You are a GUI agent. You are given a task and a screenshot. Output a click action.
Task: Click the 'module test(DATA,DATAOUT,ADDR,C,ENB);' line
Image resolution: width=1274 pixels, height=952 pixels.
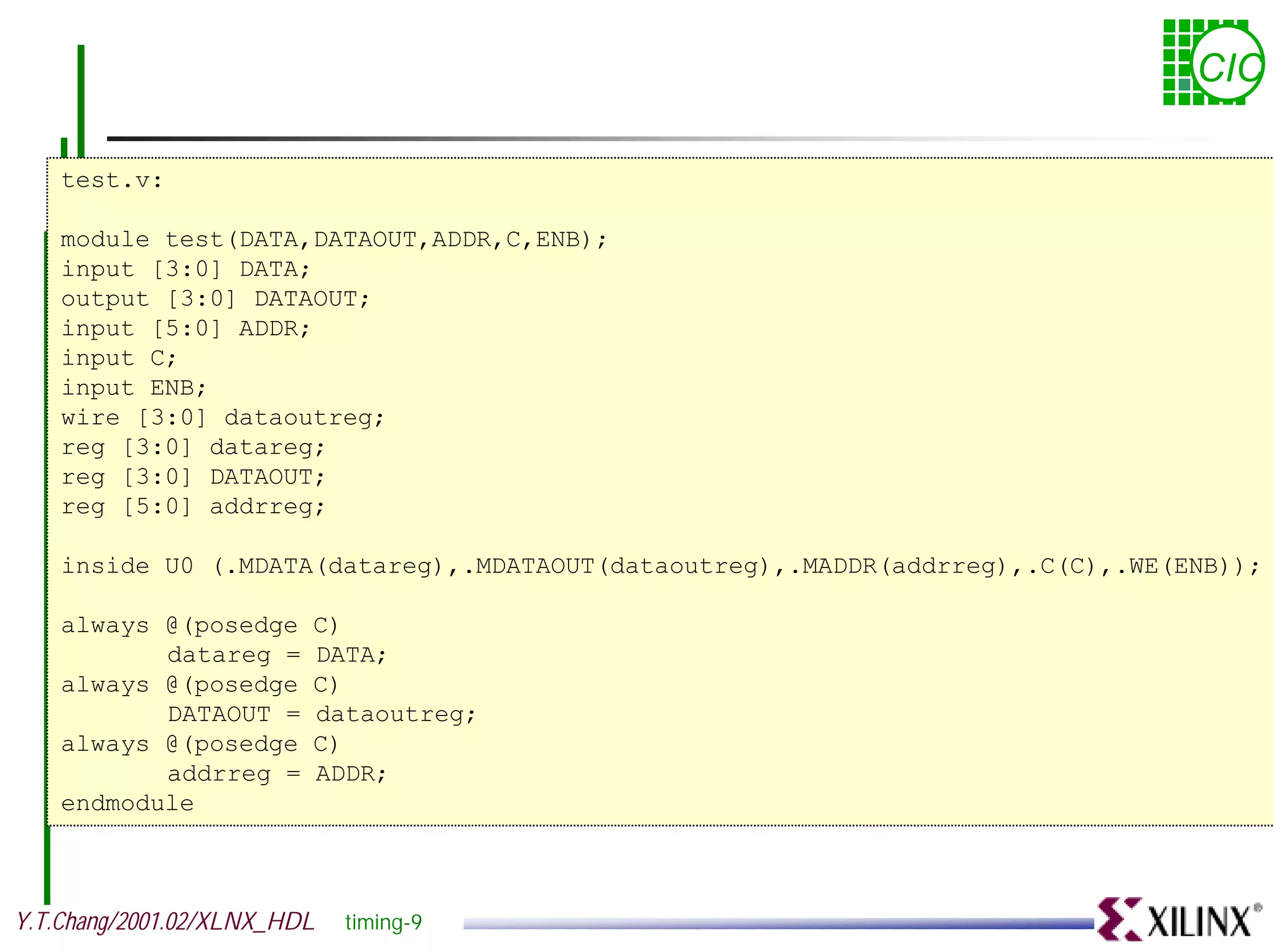coord(333,240)
